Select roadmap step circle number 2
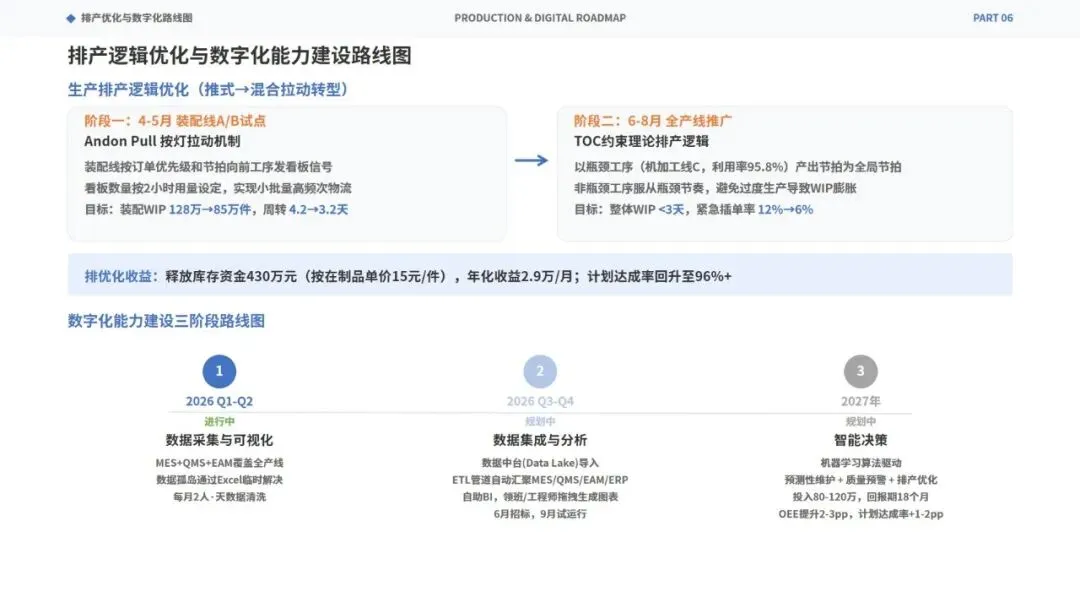Screen dimensions: 1080x608 click(540, 371)
